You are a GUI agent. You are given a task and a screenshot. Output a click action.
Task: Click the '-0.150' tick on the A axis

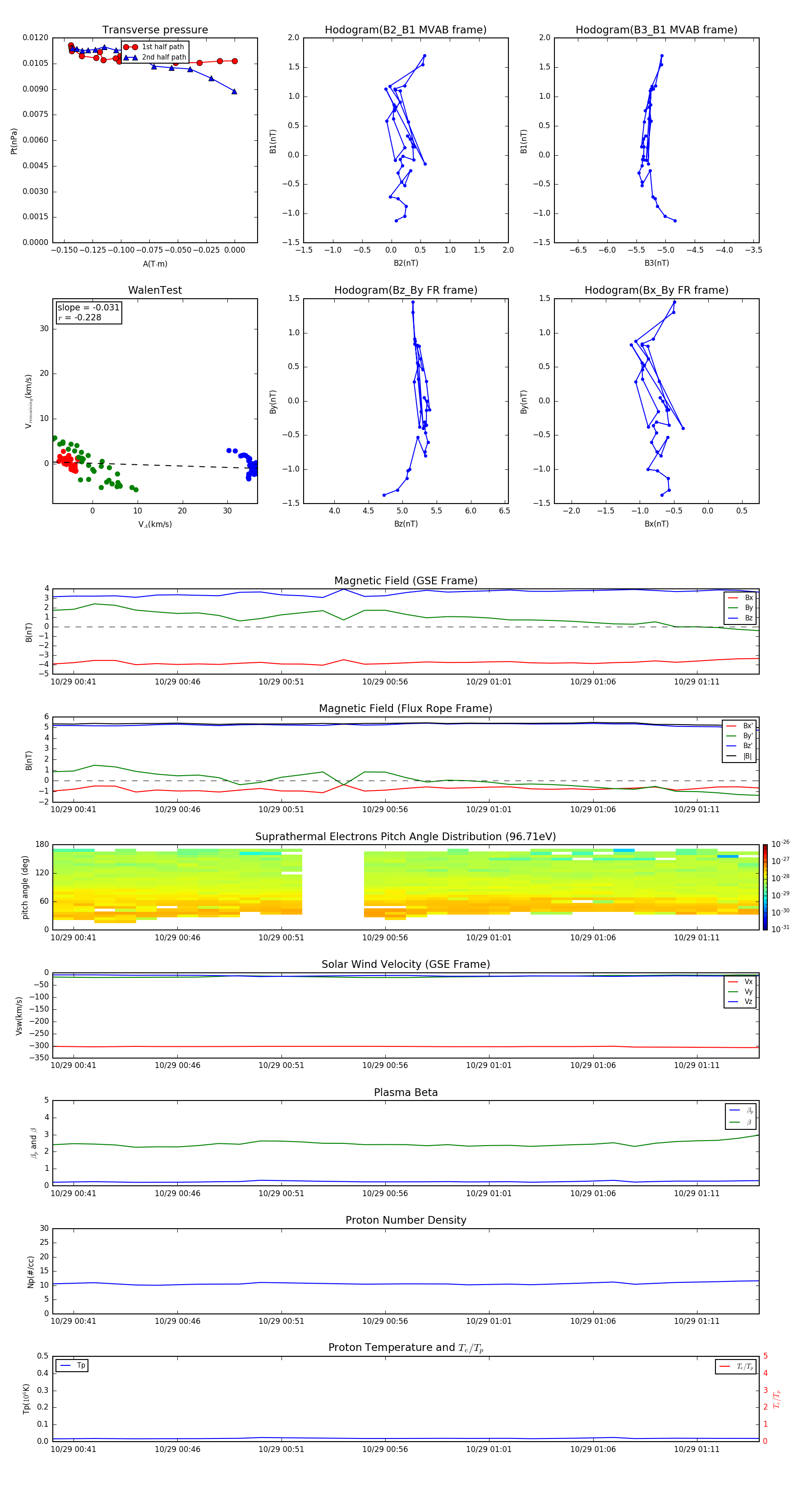point(64,250)
